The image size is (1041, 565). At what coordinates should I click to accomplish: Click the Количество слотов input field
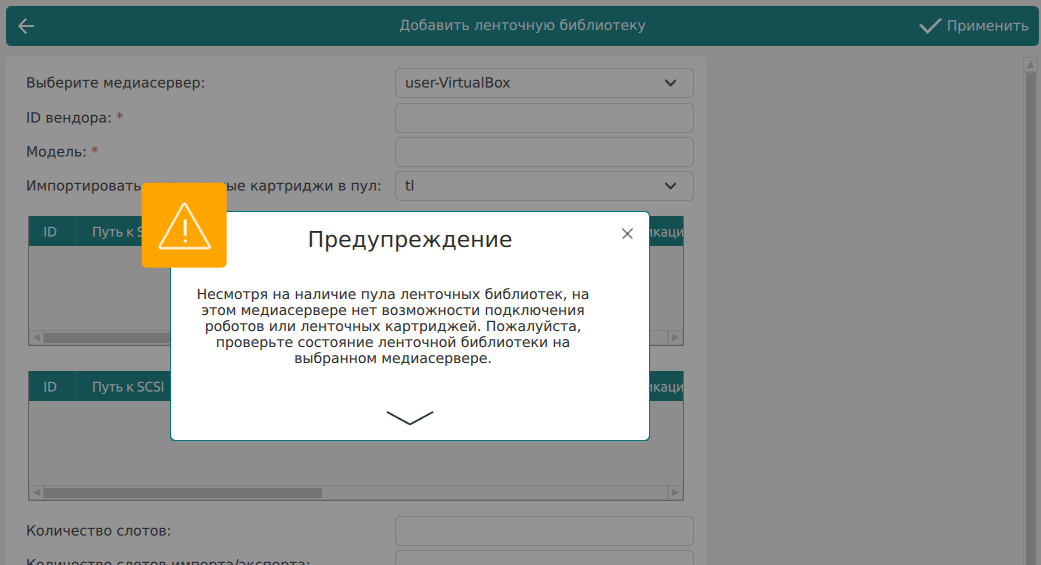[544, 531]
